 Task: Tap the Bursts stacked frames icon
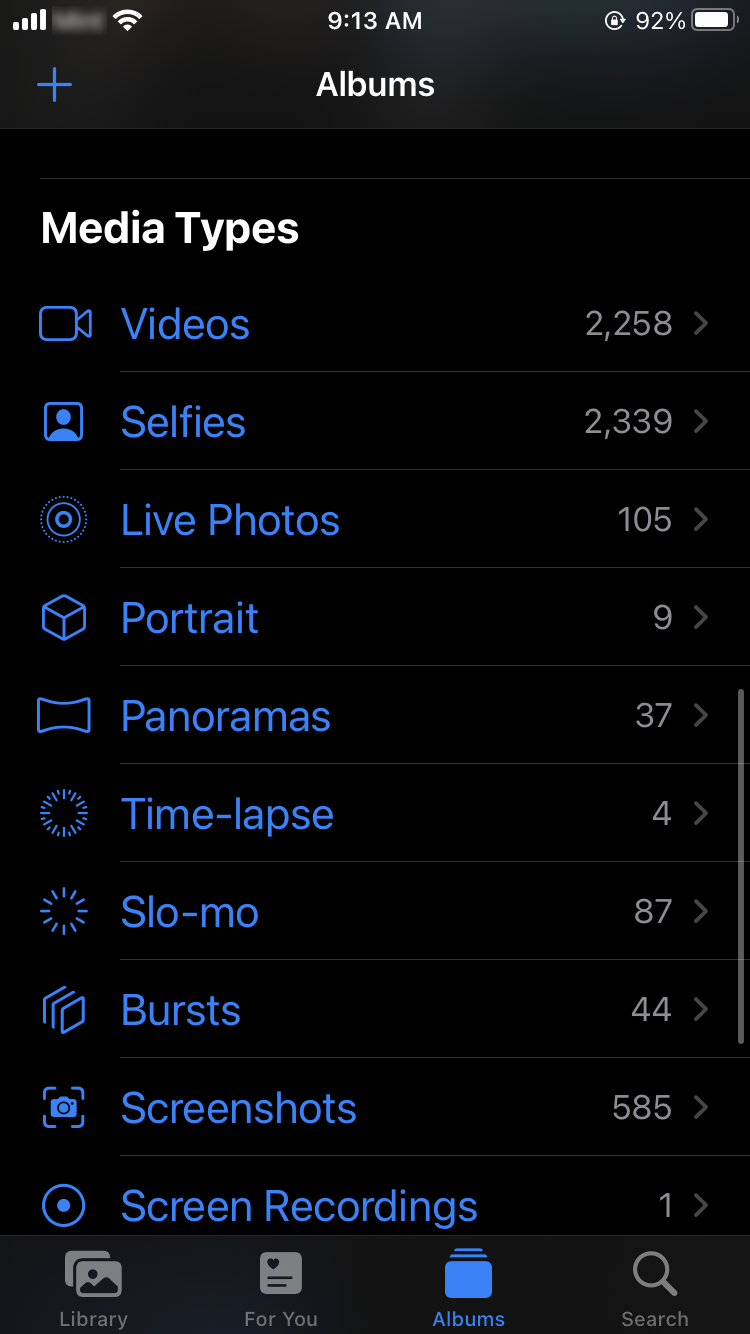coord(64,1010)
